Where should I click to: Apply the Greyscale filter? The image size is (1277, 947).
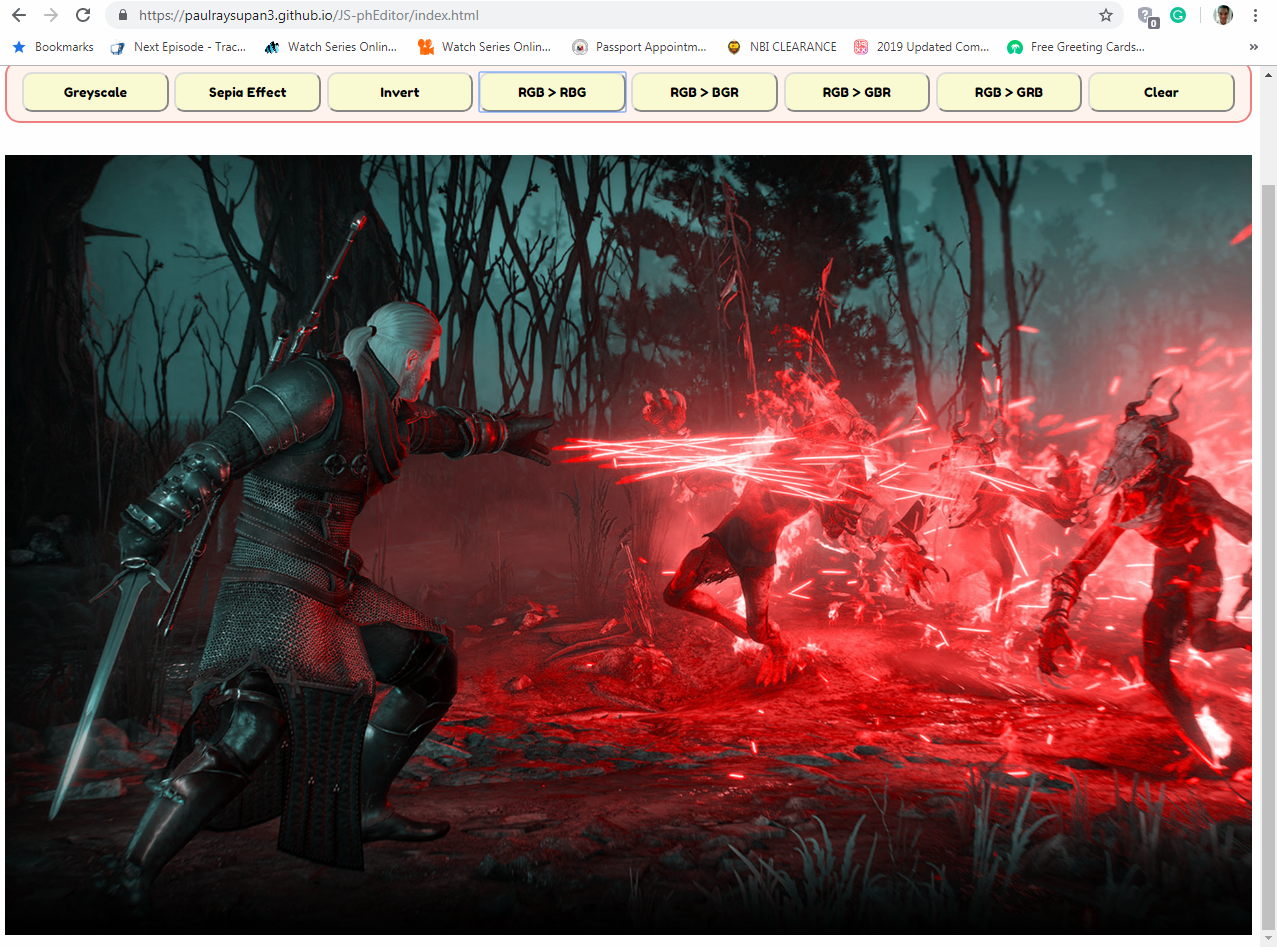95,92
